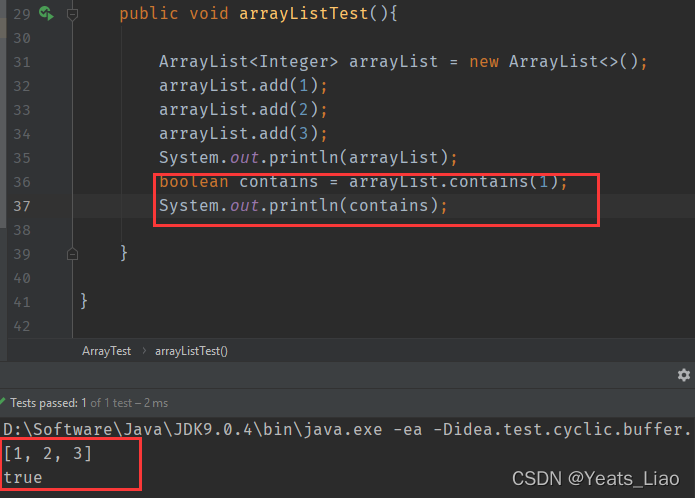Click the green tests-passed checkmark icon
This screenshot has width=695, height=498.
(x=3, y=402)
